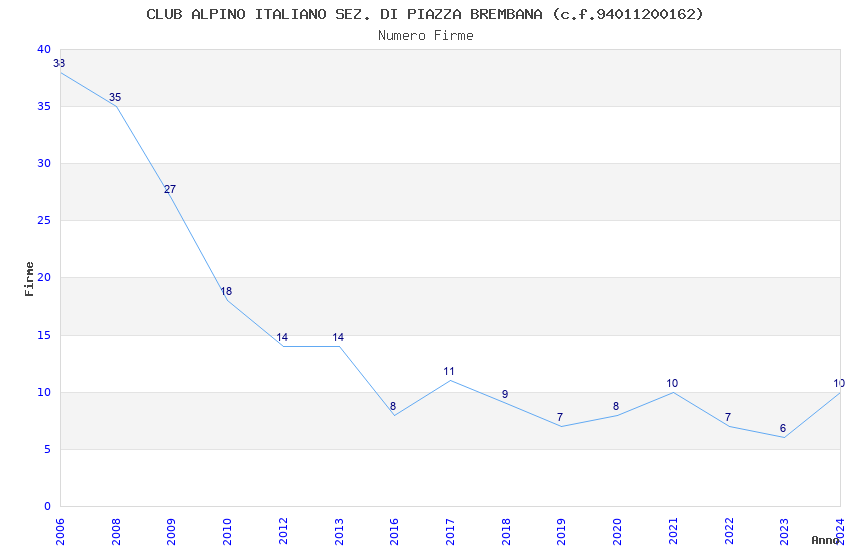
Task: Click the y-axis tick value 30
Action: tap(44, 163)
